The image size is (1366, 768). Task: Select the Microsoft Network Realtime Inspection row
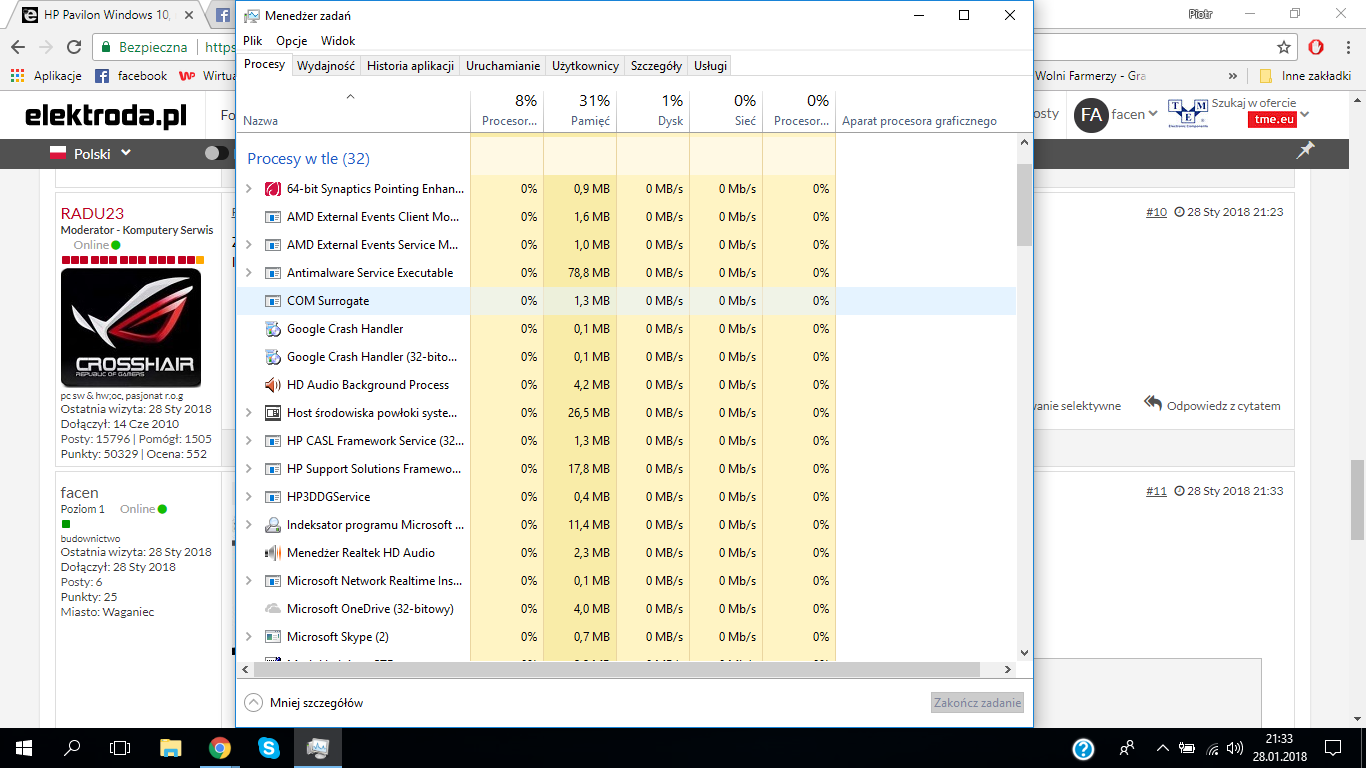(626, 581)
